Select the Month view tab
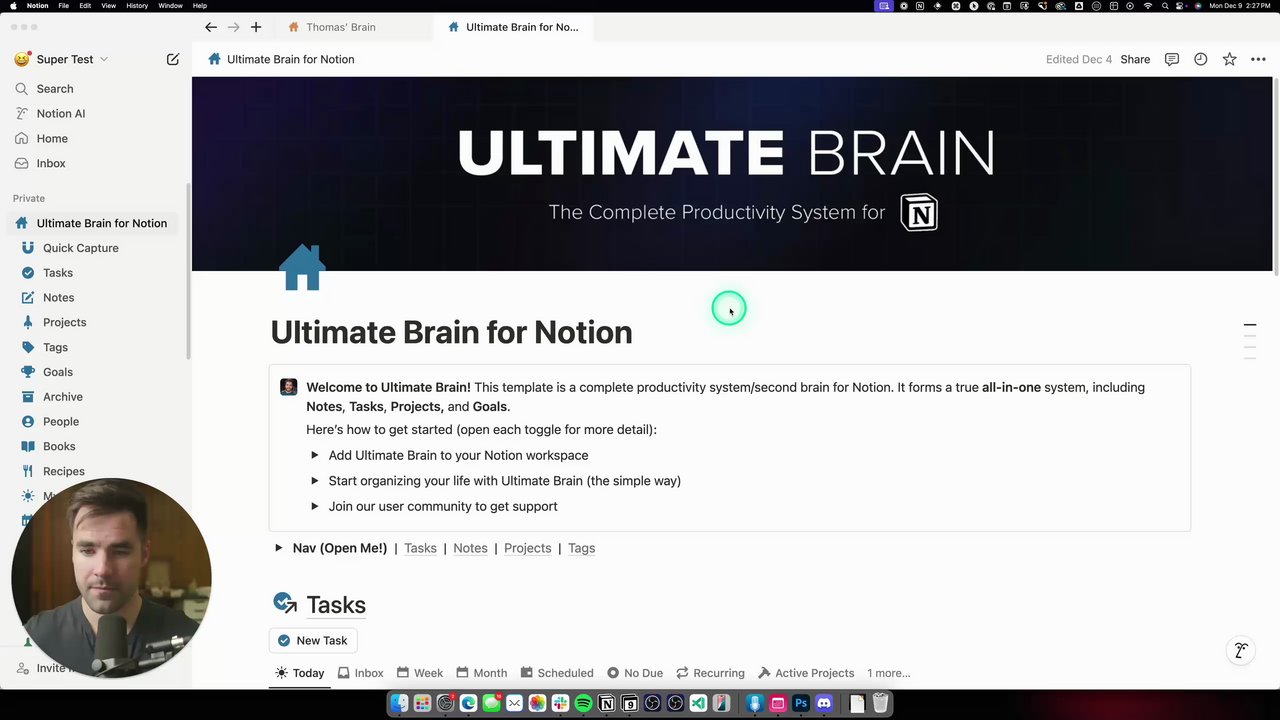 [x=482, y=673]
